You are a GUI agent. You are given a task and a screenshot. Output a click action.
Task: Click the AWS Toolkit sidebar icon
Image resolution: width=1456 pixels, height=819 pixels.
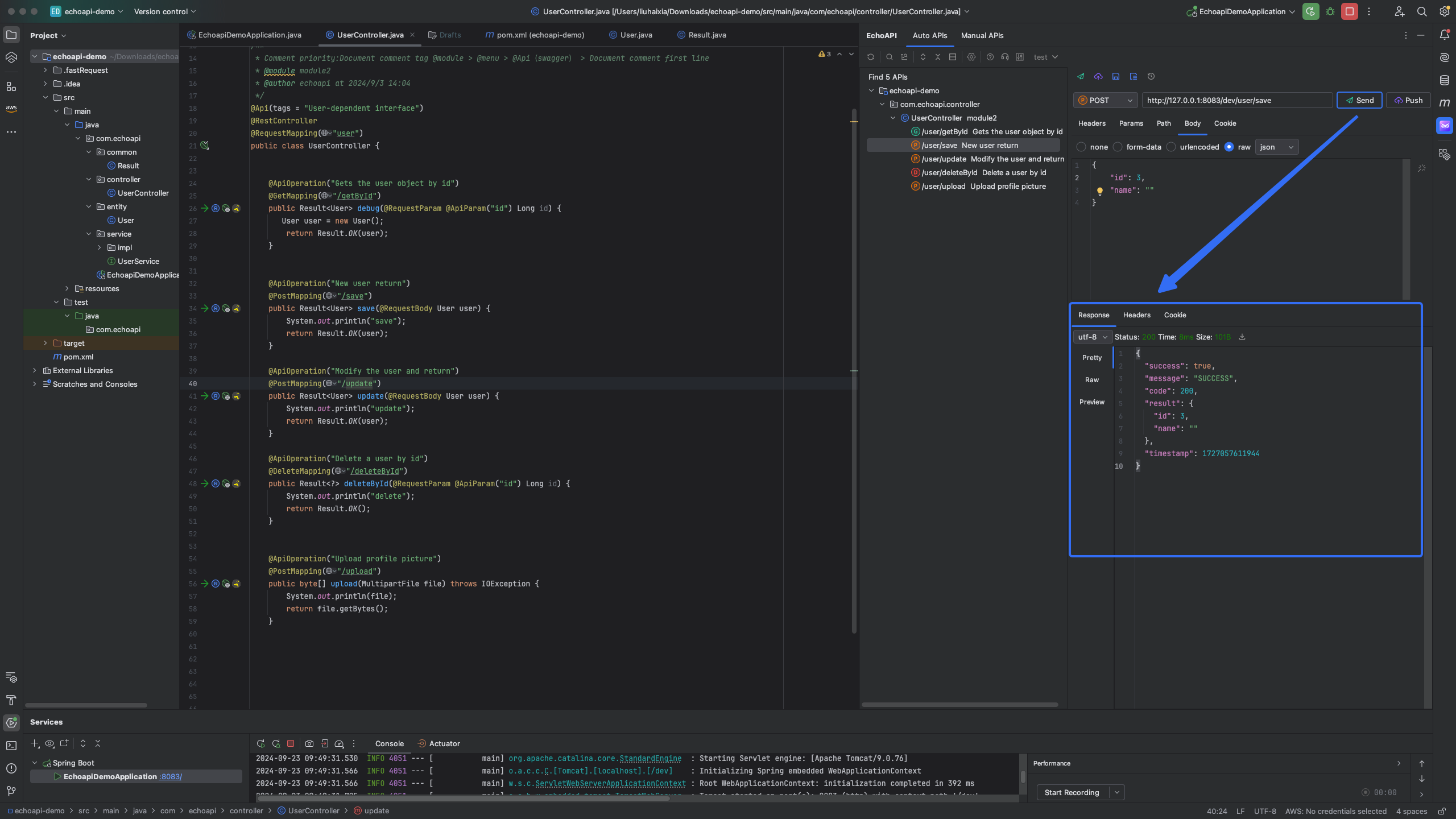(x=11, y=108)
